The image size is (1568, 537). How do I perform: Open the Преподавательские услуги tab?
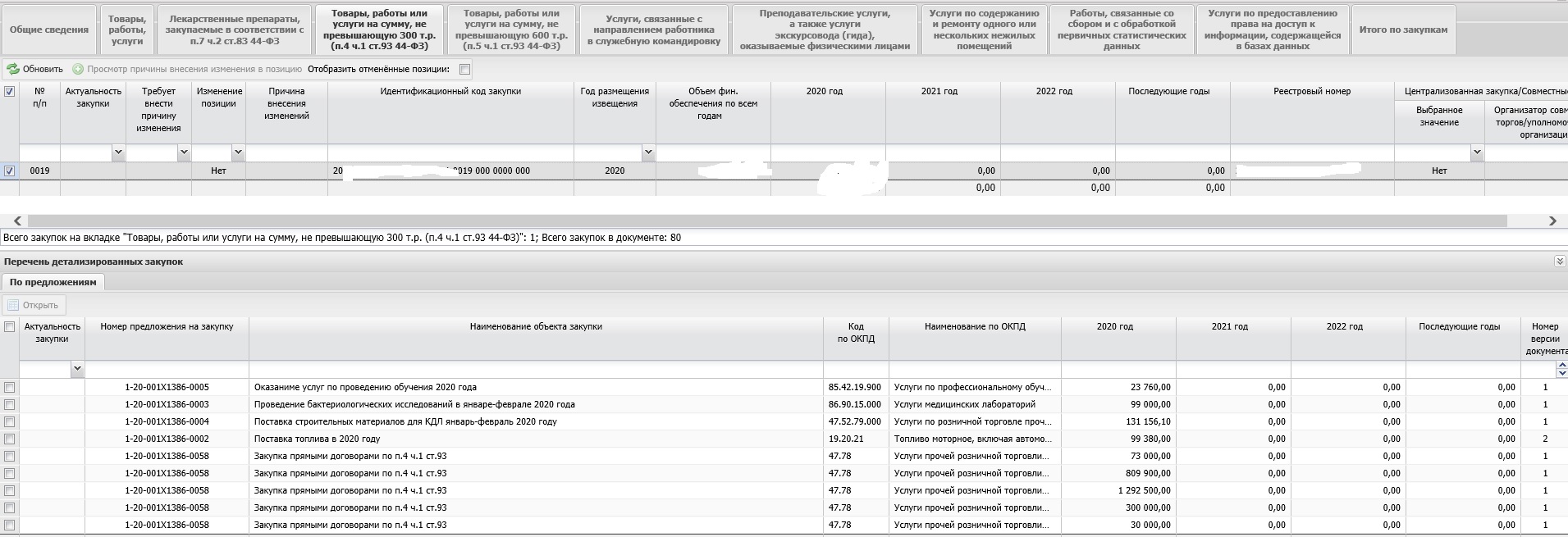pos(824,30)
